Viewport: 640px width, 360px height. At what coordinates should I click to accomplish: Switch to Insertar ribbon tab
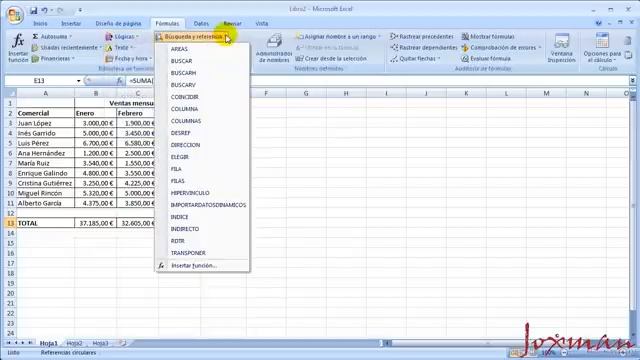[71, 24]
